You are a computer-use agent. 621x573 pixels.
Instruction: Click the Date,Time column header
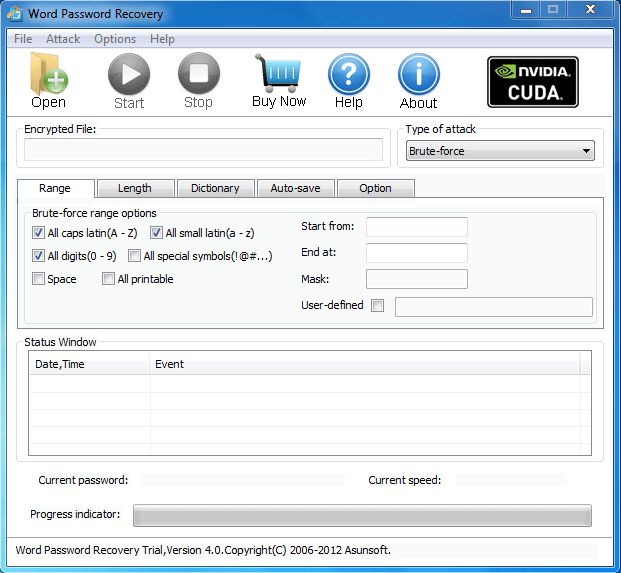coord(90,364)
